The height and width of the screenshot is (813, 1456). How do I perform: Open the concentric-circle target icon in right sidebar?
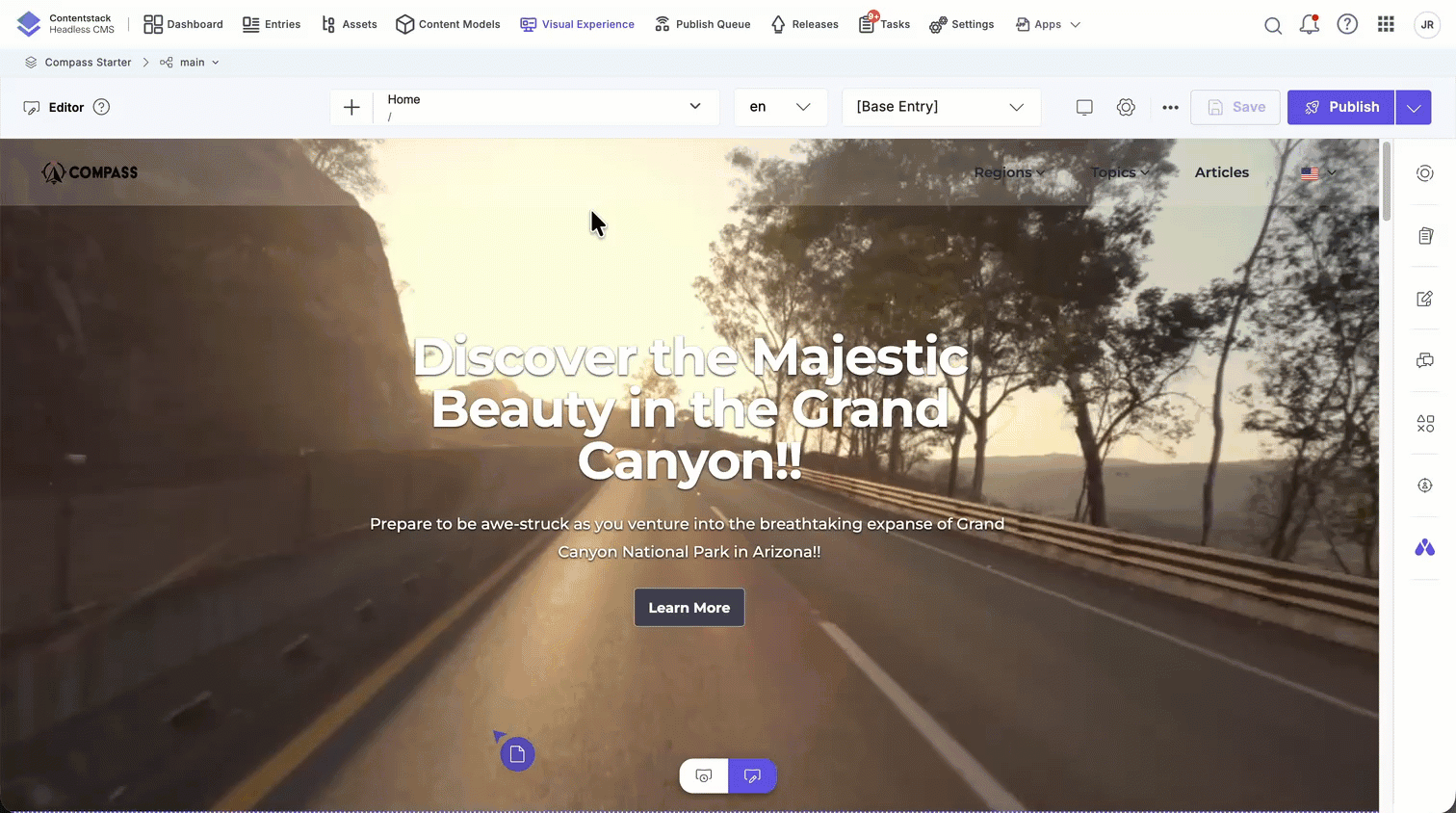coord(1425,173)
